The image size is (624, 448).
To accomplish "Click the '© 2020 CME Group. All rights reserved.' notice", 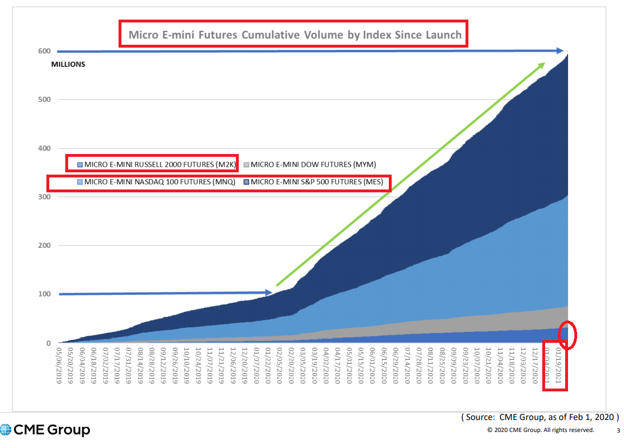I will pyautogui.click(x=540, y=430).
